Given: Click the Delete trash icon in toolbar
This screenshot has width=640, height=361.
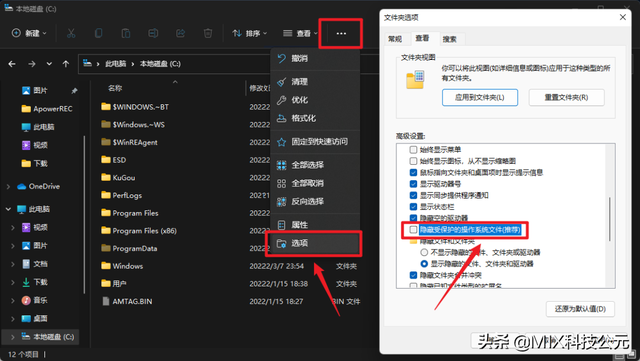Looking at the screenshot, I should [x=208, y=33].
